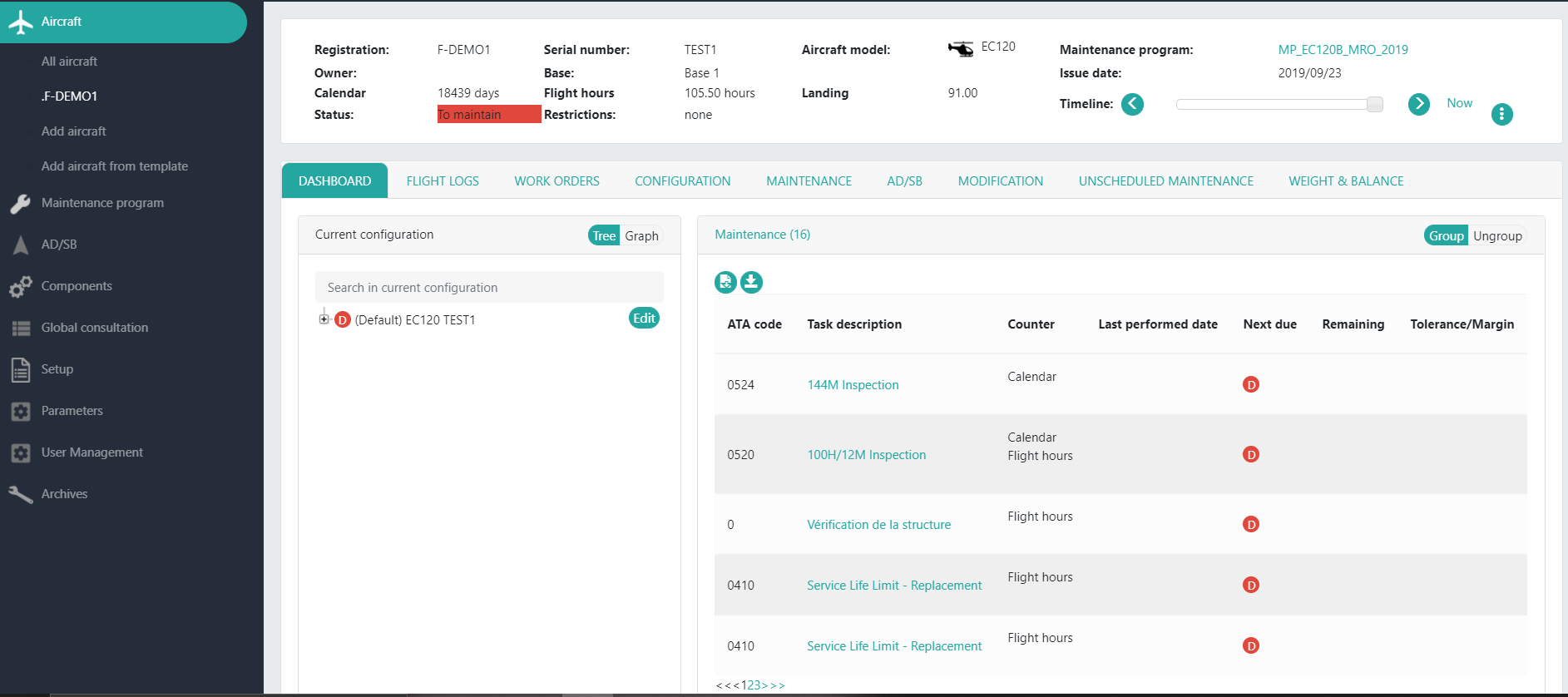Click red D indicator for 100H/12M Inspection

tap(1250, 454)
